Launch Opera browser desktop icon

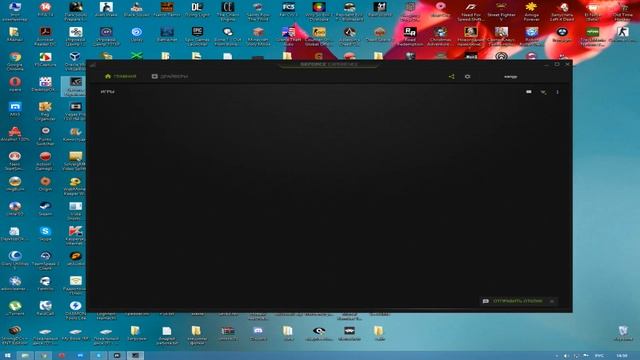pos(15,84)
